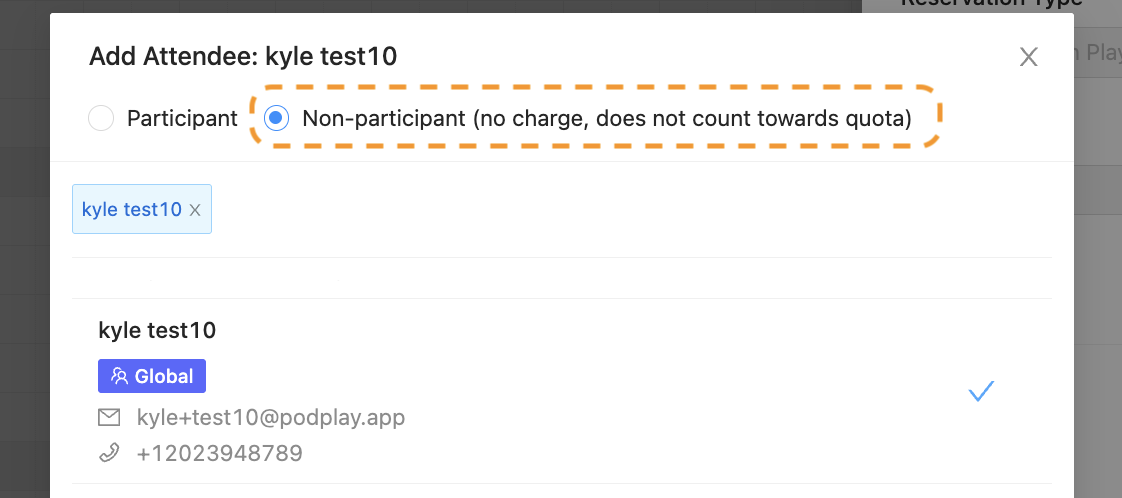Click the kyle test10 selected tag chip

[x=131, y=210]
